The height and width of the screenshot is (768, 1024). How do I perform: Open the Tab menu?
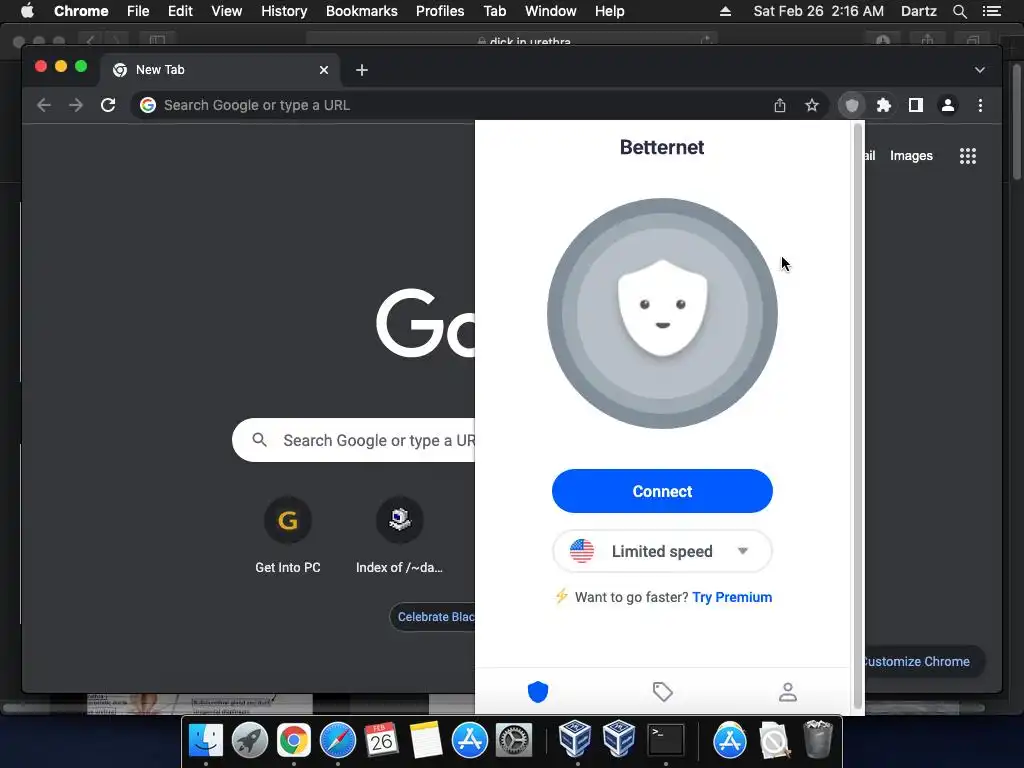pyautogui.click(x=494, y=11)
